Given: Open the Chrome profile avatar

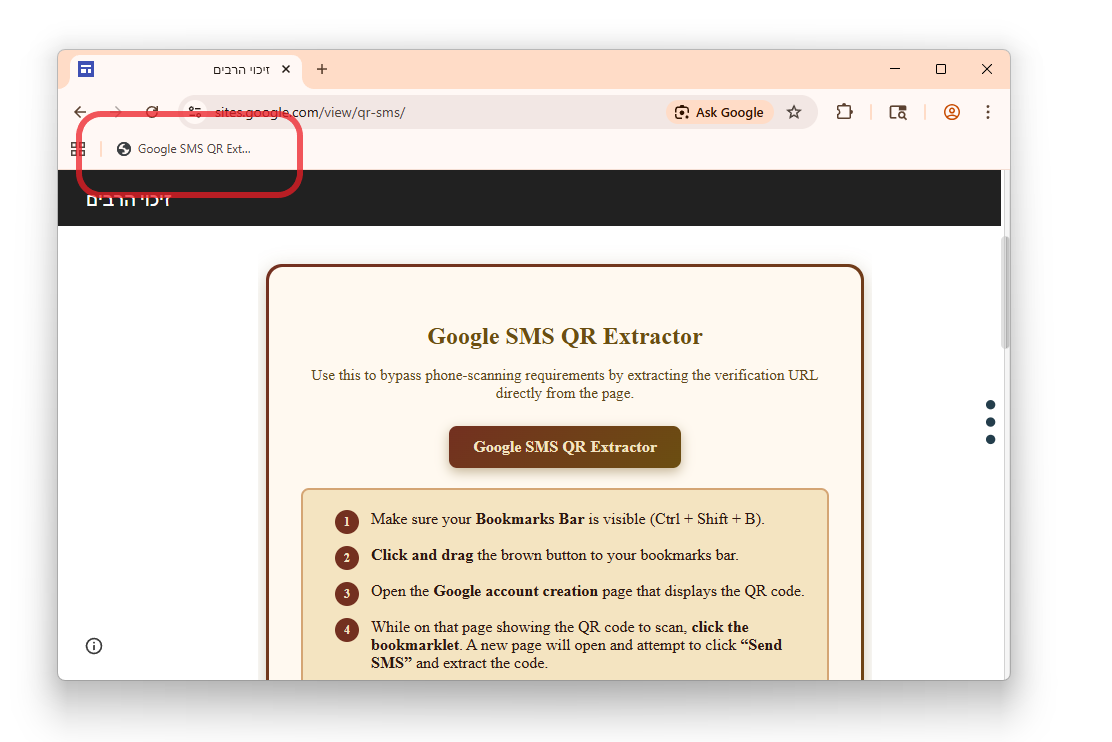Looking at the screenshot, I should [x=951, y=112].
